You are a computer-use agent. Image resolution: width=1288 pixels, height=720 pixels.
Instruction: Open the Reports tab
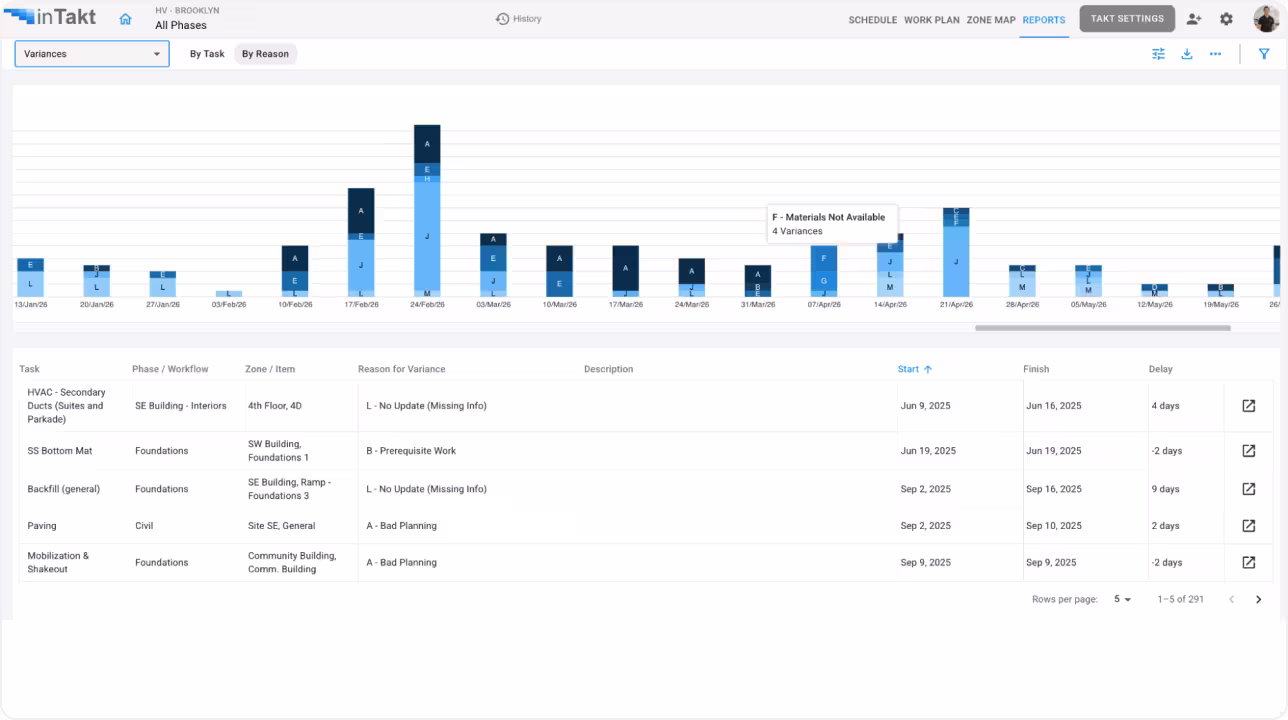click(1044, 20)
